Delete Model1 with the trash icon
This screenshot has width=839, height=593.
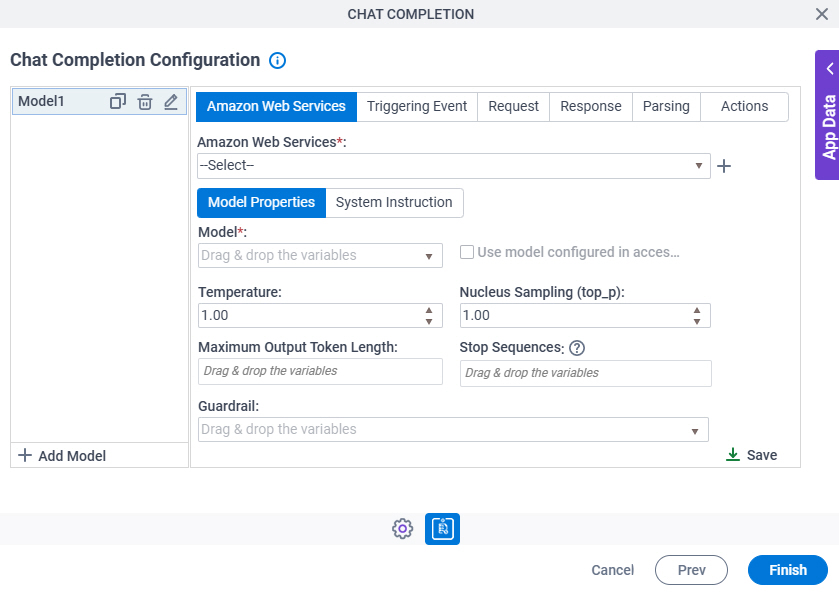[144, 101]
